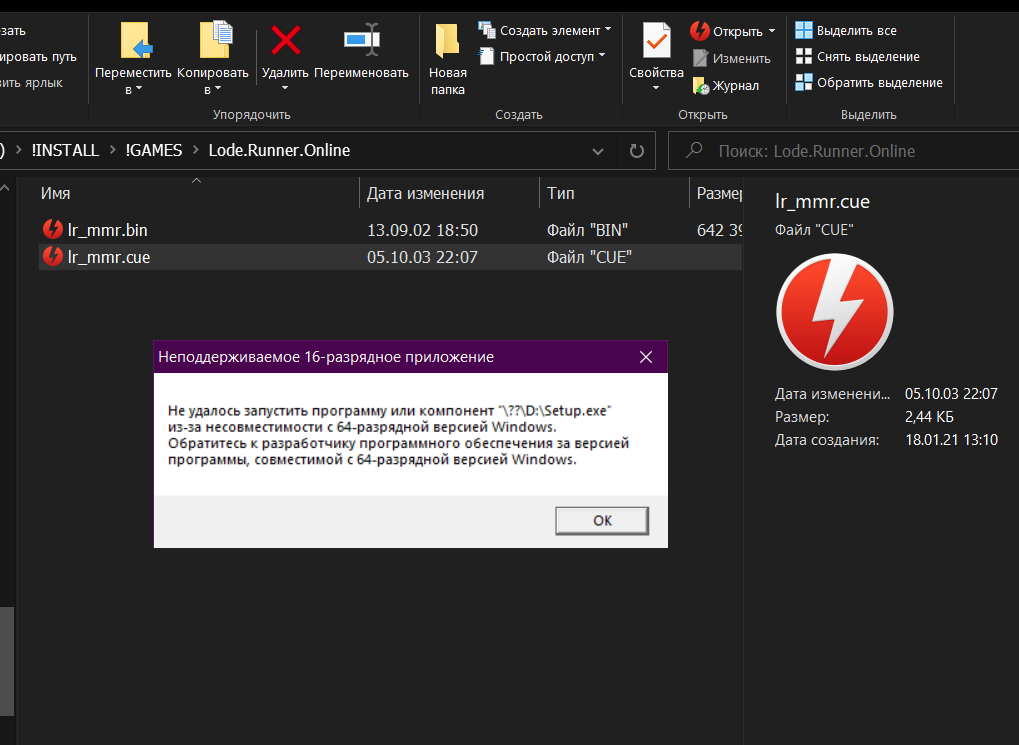Expand the Create element dropdown
This screenshot has width=1019, height=745.
(608, 29)
